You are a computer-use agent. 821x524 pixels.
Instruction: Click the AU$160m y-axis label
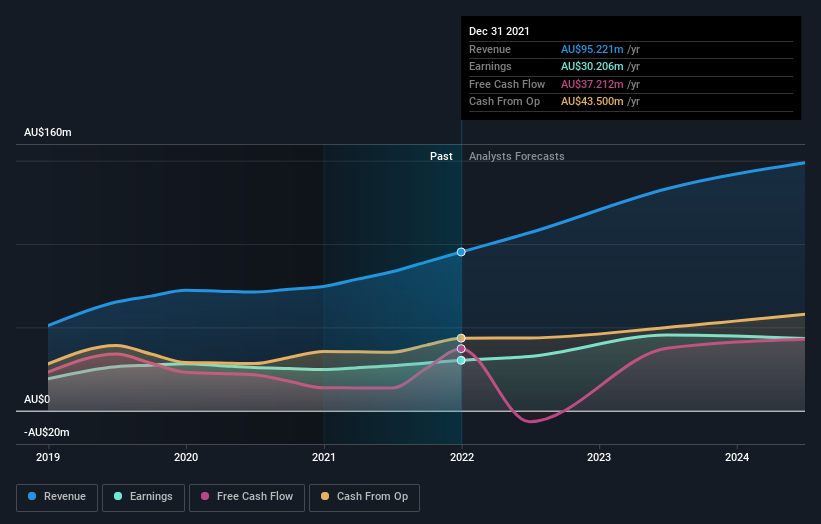[x=48, y=132]
